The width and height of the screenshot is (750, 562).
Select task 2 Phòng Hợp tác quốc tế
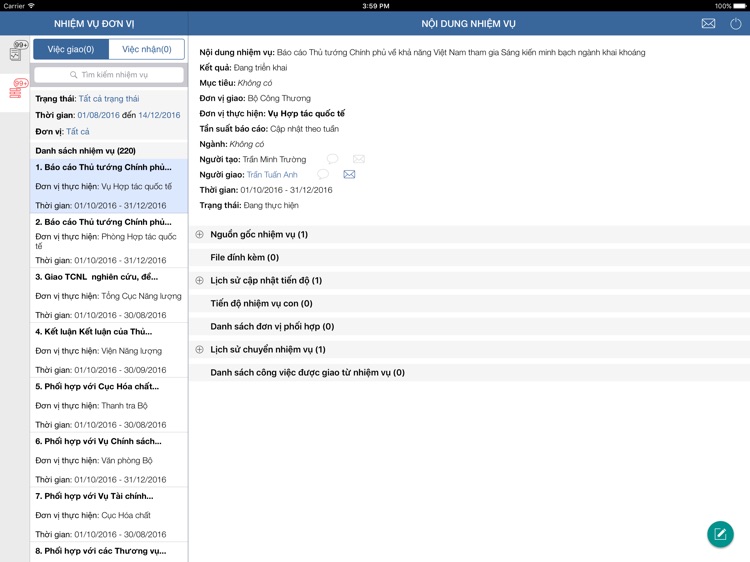tap(109, 241)
